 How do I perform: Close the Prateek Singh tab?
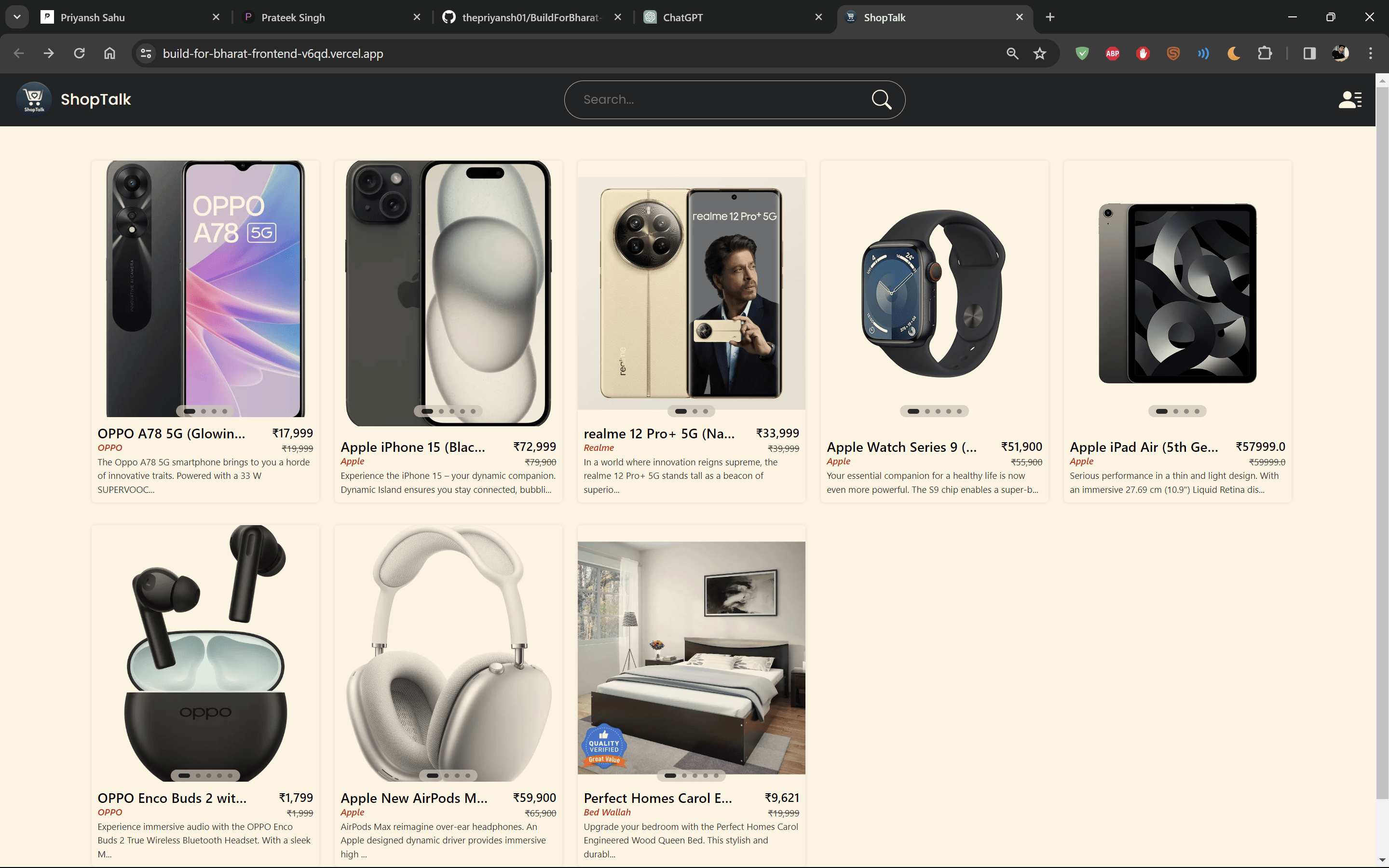tap(417, 17)
